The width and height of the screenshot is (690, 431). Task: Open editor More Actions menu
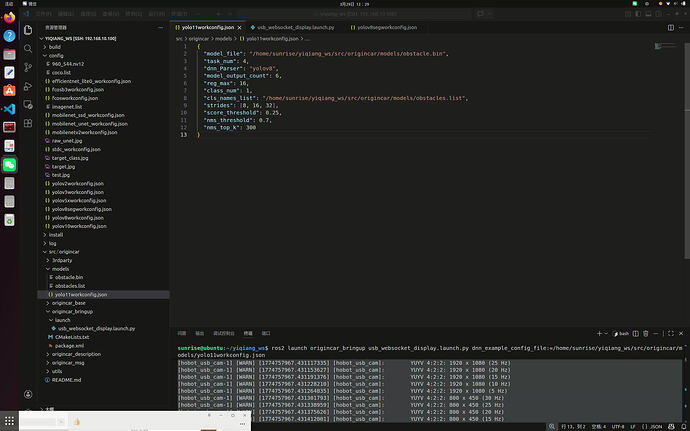pos(681,27)
